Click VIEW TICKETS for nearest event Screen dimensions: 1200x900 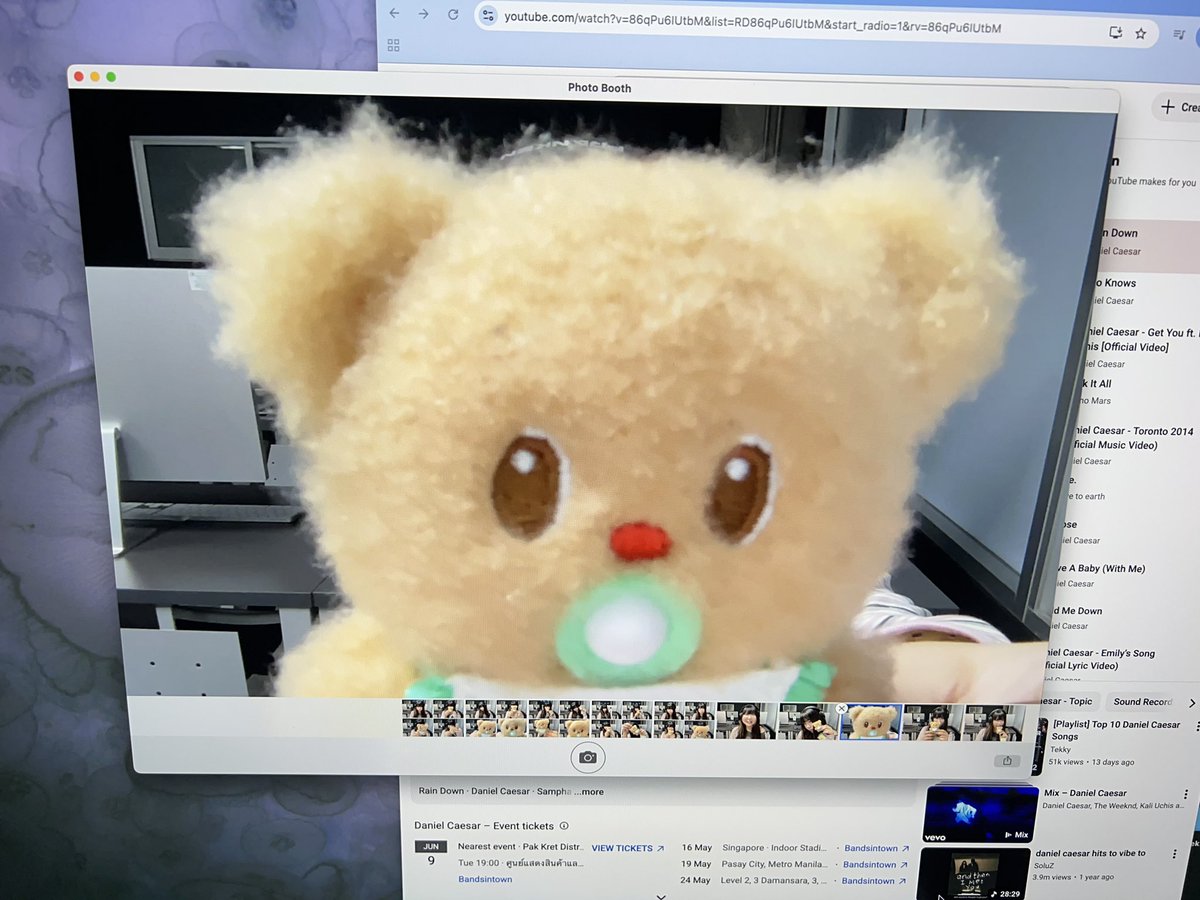(627, 848)
